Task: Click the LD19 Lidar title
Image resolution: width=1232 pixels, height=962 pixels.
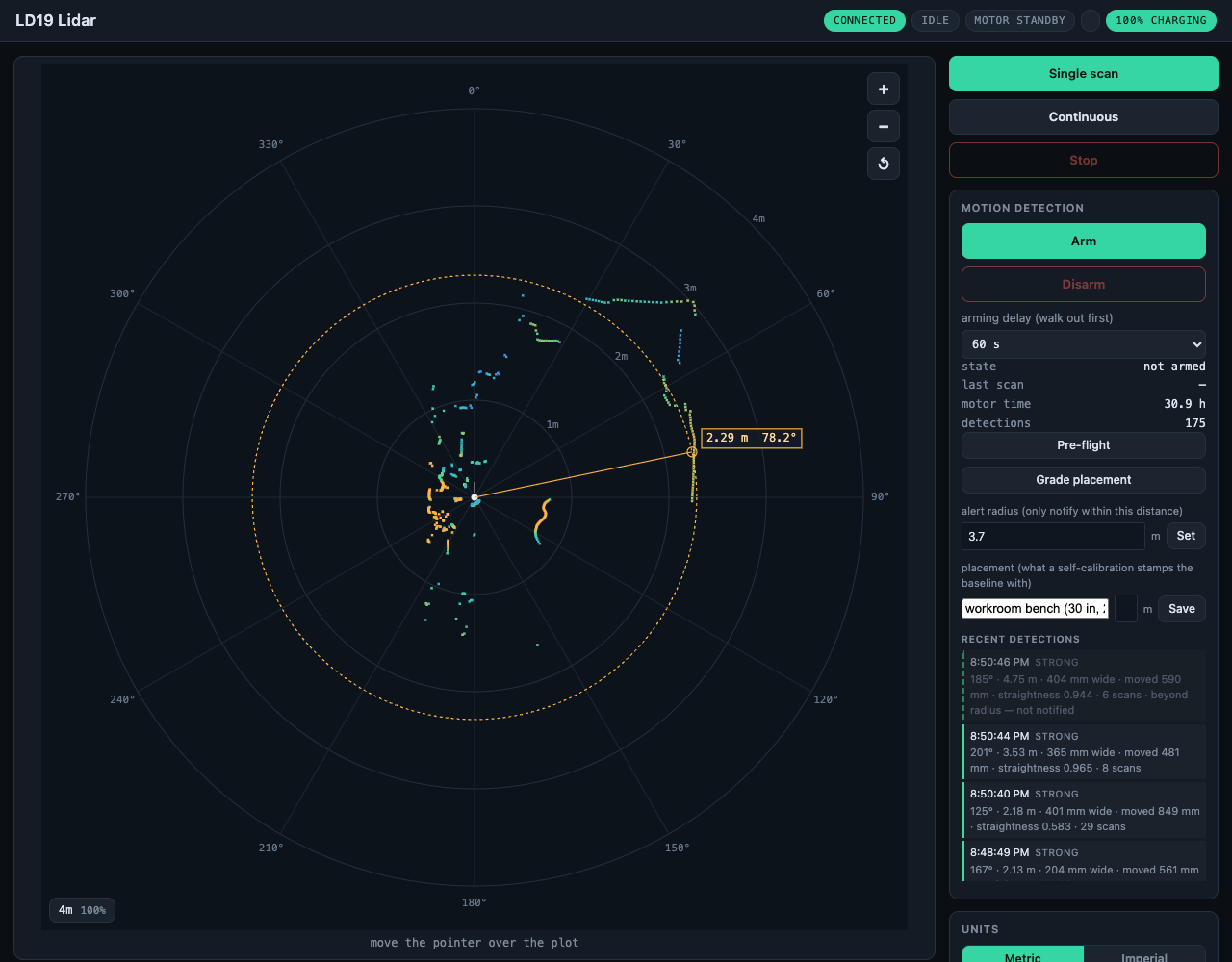Action: click(56, 20)
